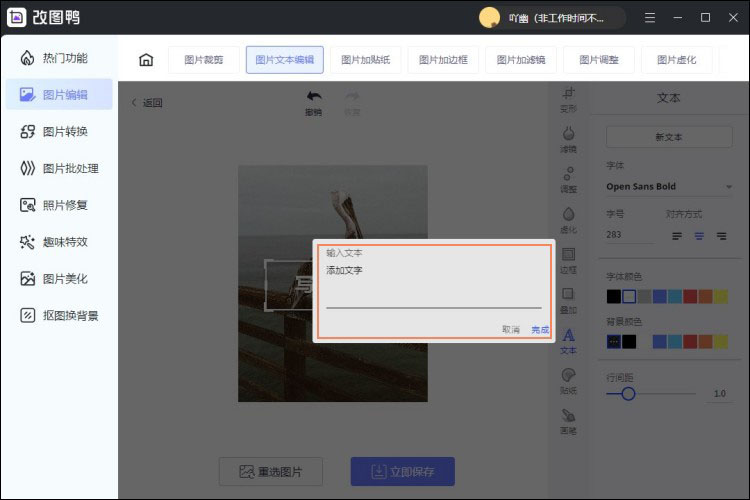This screenshot has width=750, height=500.
Task: Click the home icon in the top bar
Action: [146, 60]
